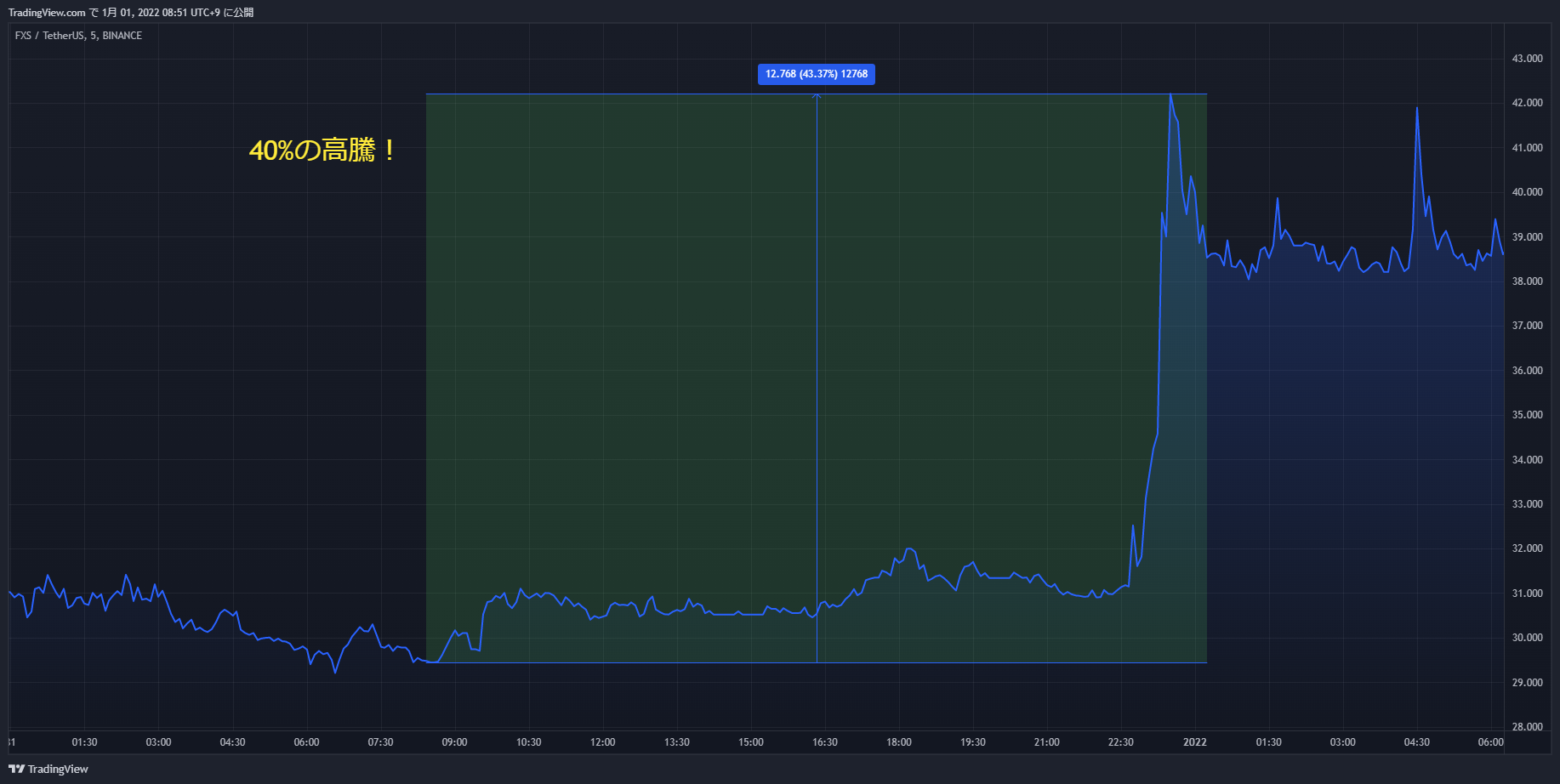This screenshot has width=1560, height=784.
Task: Click the 21:00 time axis label
Action: [1046, 742]
